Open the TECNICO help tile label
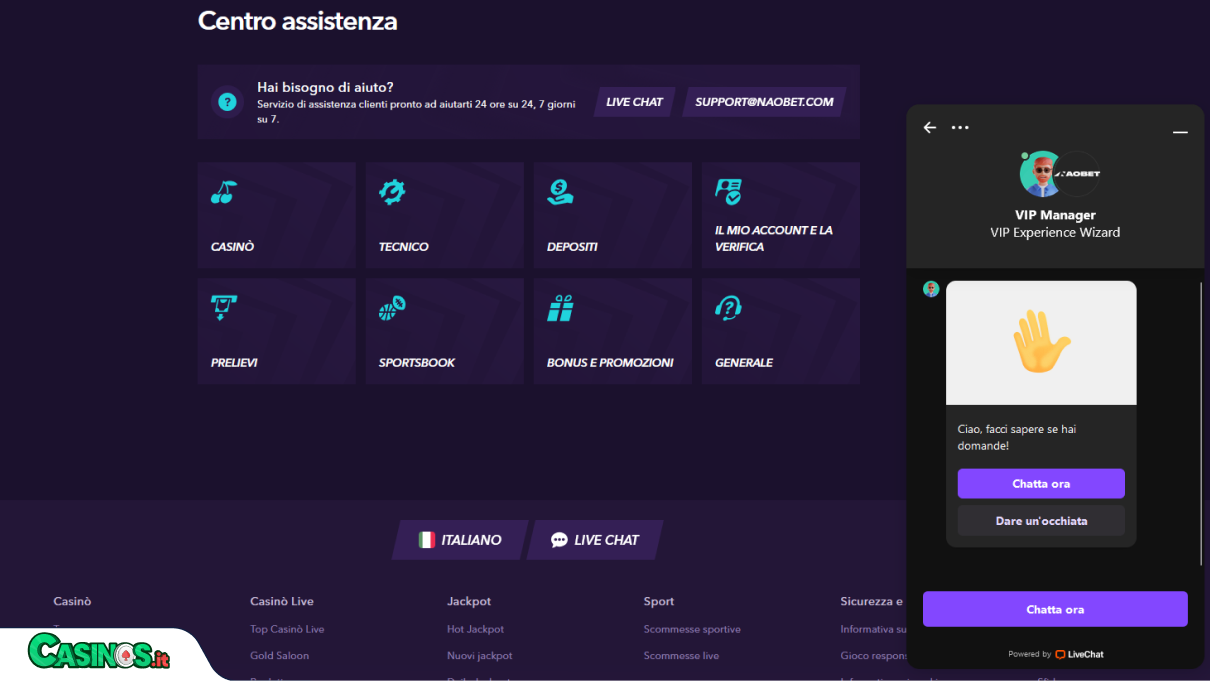The width and height of the screenshot is (1210, 681). (x=404, y=247)
